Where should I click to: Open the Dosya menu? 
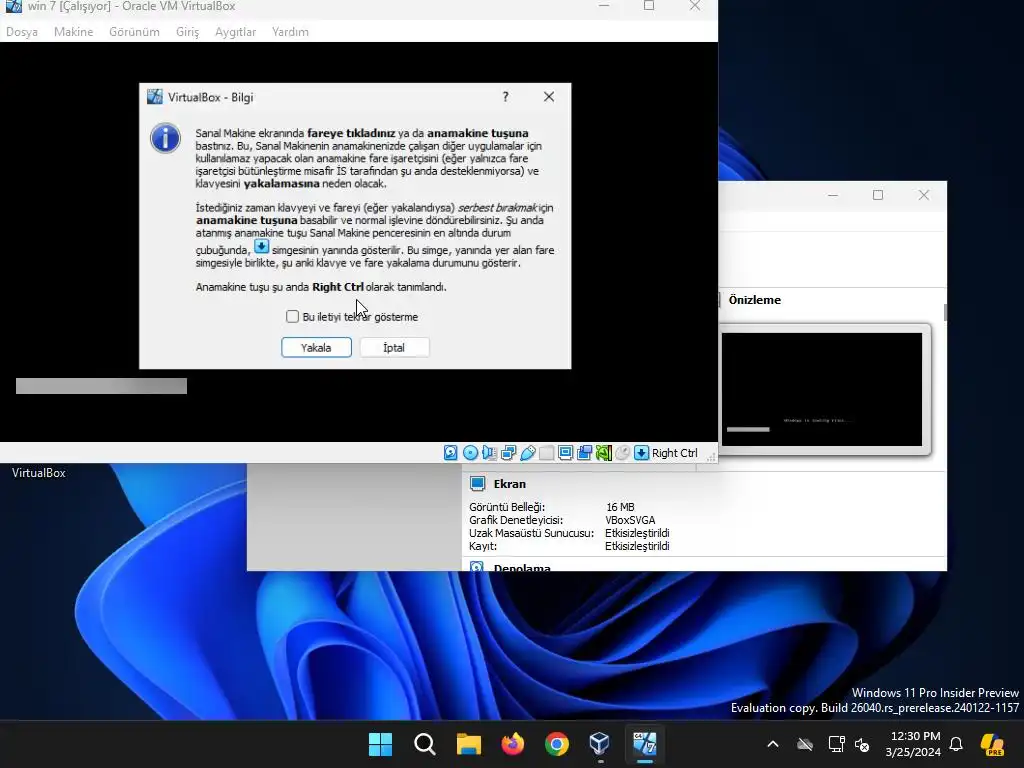coord(22,31)
